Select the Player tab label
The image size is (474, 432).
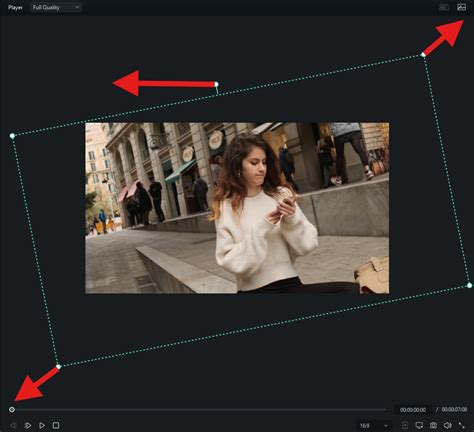click(15, 7)
